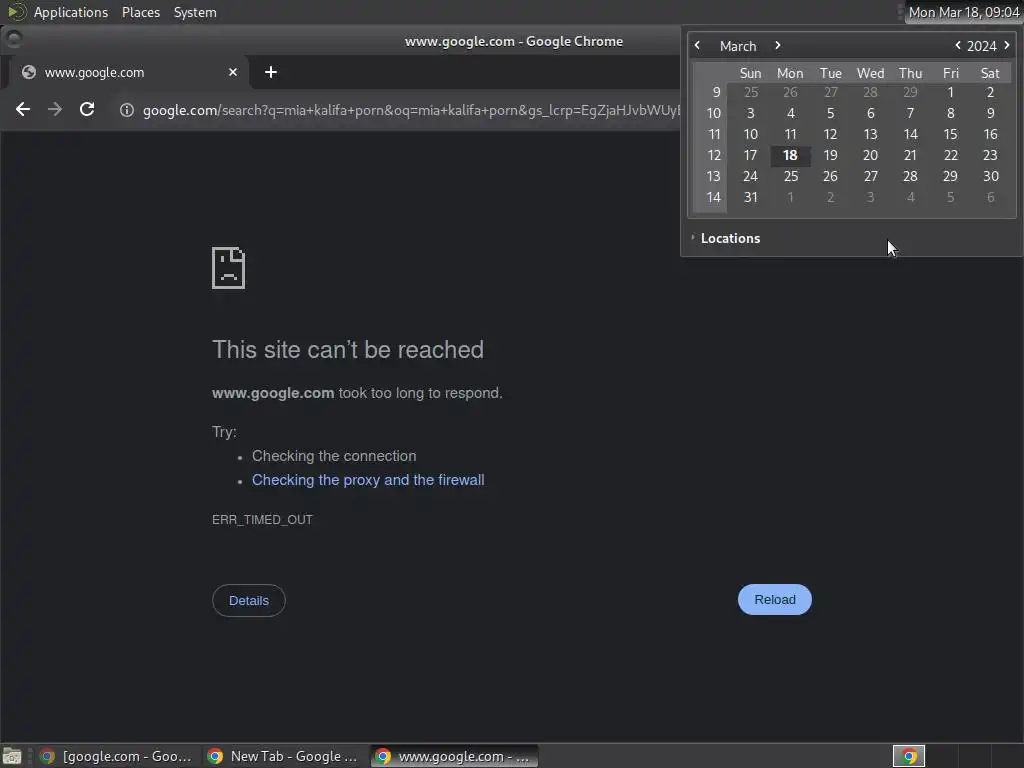Click the panel clock showing Mon Mar 18
This screenshot has height=768, width=1024.
pyautogui.click(x=964, y=12)
